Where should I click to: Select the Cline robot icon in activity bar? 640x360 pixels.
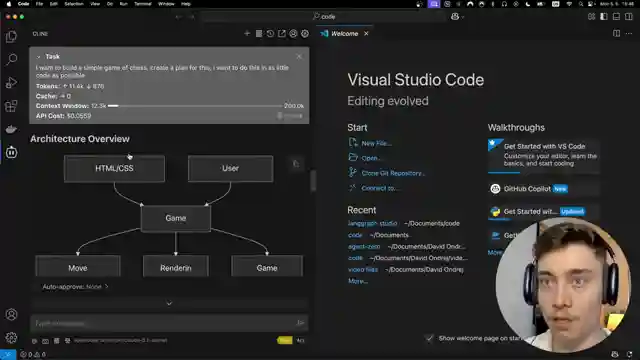coord(11,152)
